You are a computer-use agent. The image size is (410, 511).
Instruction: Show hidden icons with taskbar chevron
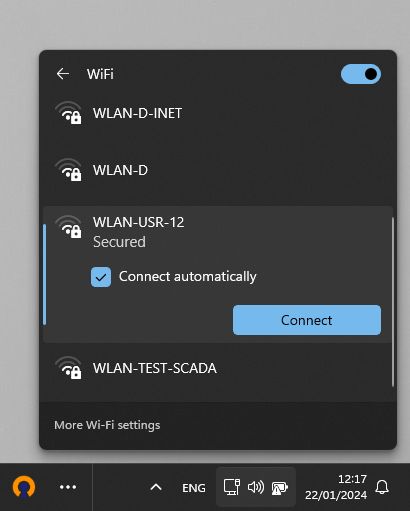coord(156,487)
